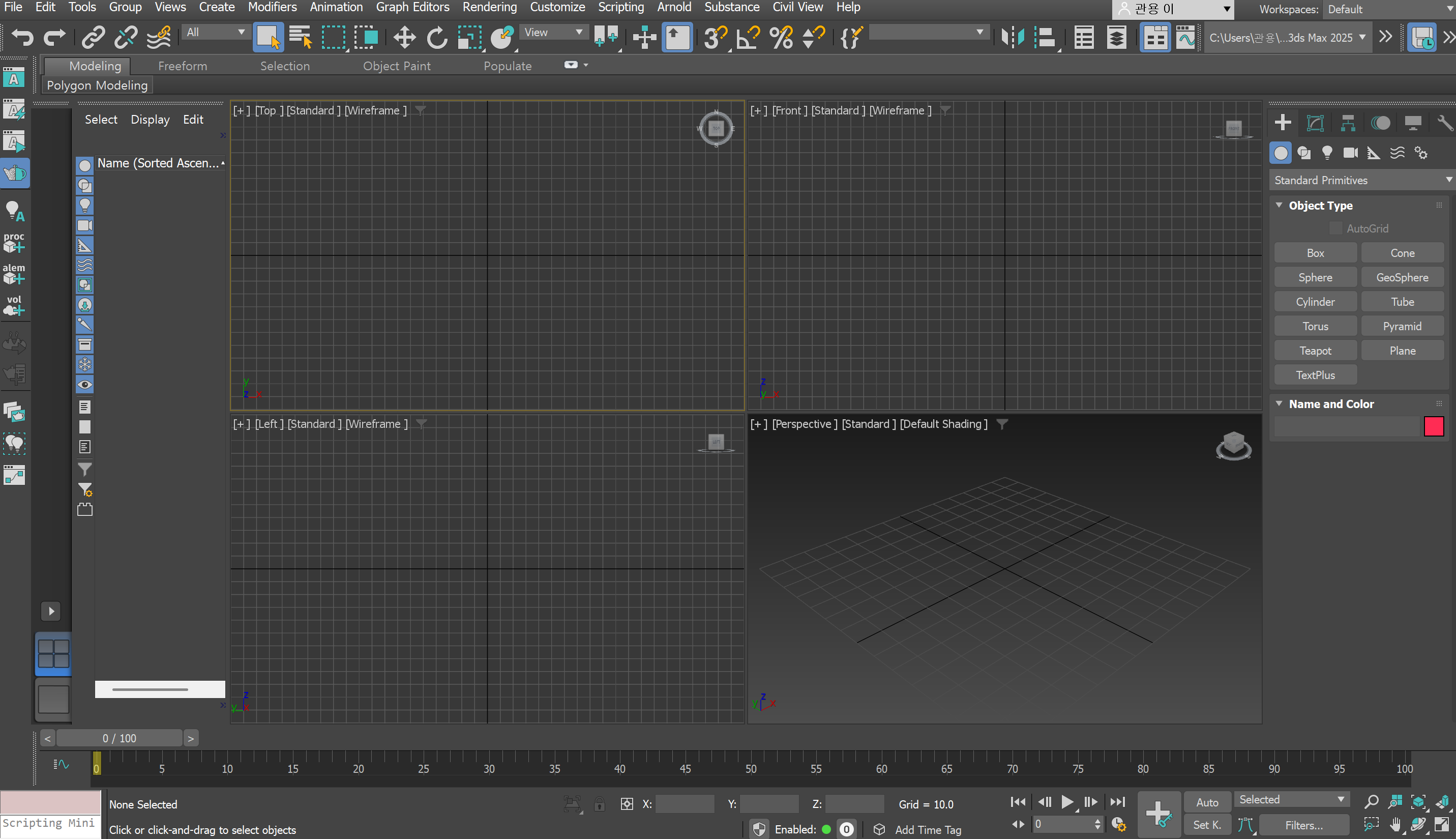Toggle Auto Key mode
This screenshot has width=1456, height=839.
tap(1207, 802)
